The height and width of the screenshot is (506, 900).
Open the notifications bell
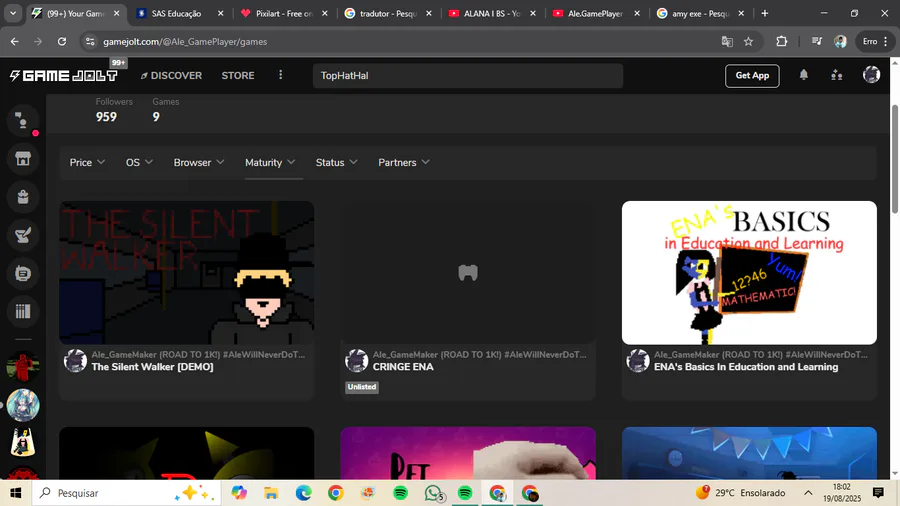pyautogui.click(x=804, y=75)
